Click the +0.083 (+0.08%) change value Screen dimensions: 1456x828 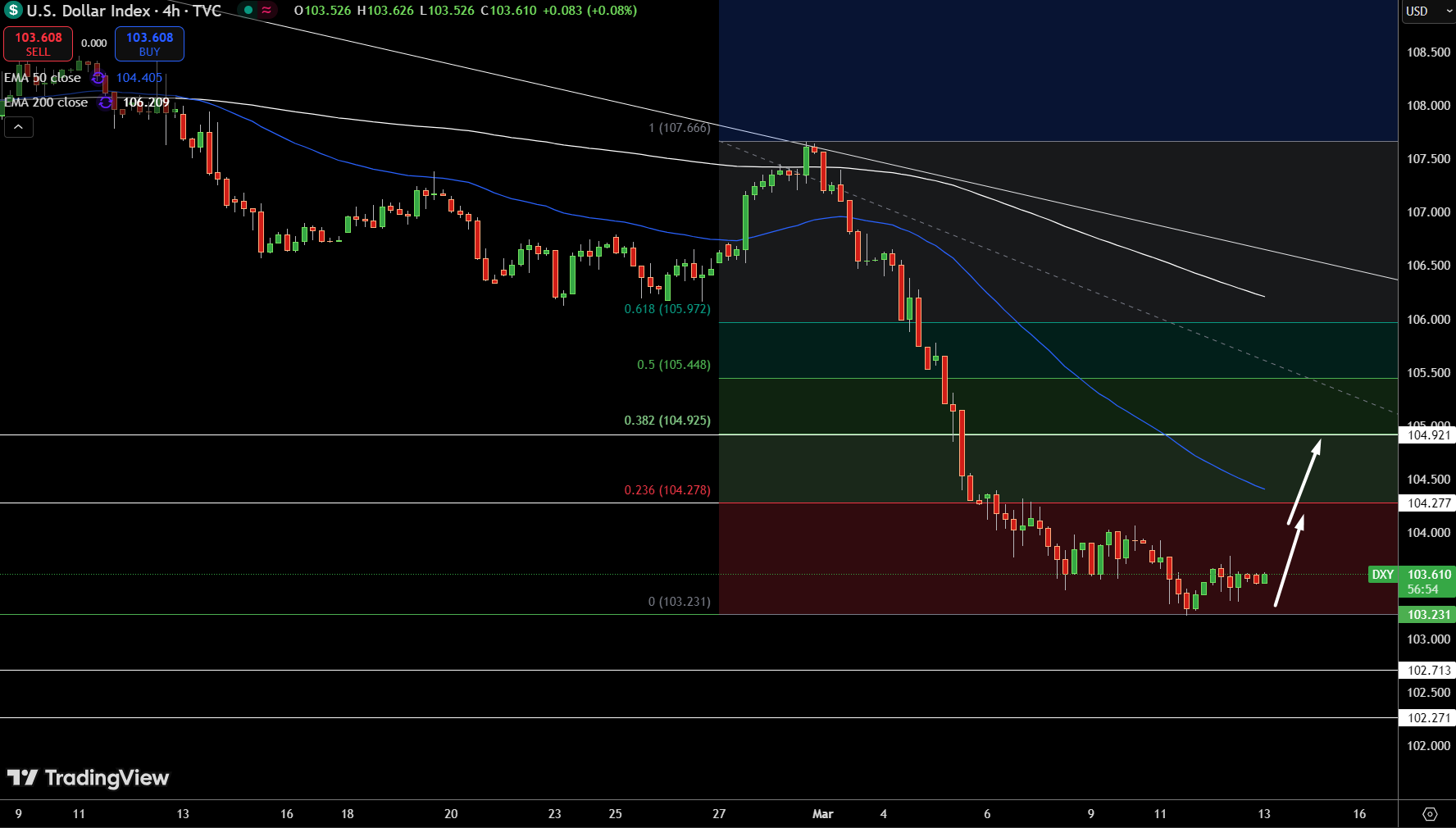(589, 11)
